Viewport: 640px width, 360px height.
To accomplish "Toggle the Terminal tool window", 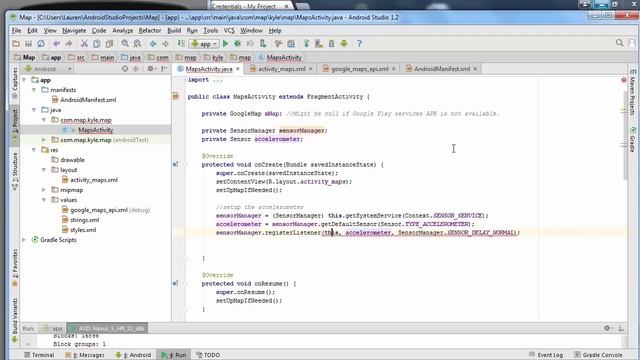I will pos(39,355).
